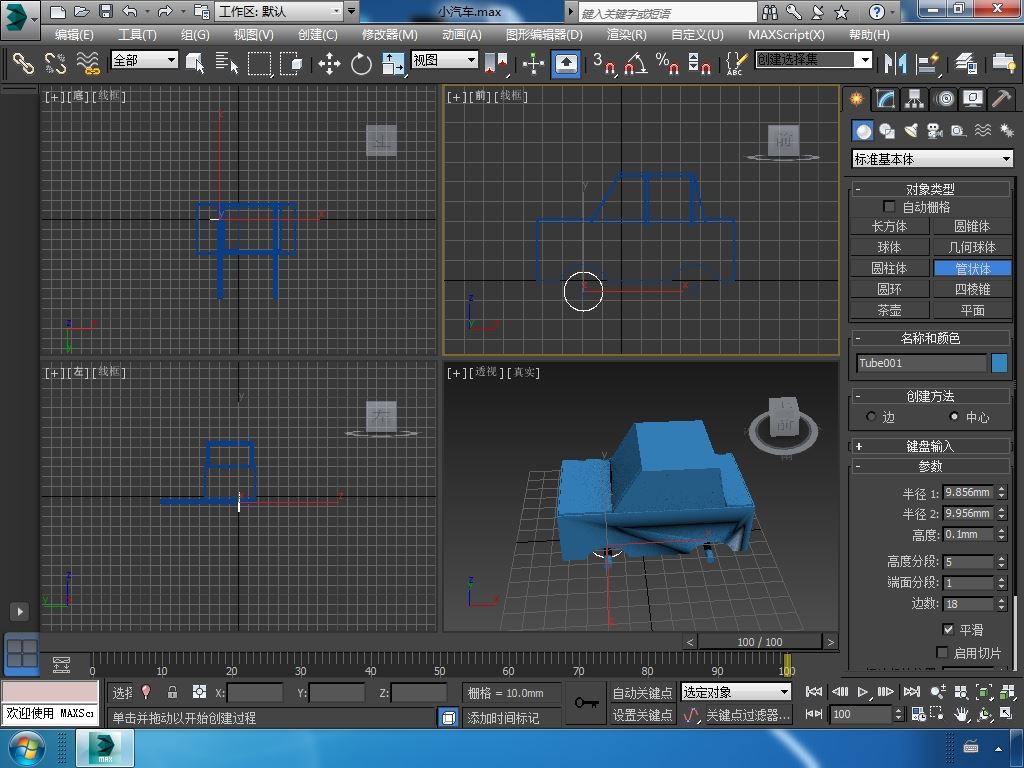The image size is (1024, 768).
Task: Click the Tube001 object color swatch
Action: tap(999, 363)
